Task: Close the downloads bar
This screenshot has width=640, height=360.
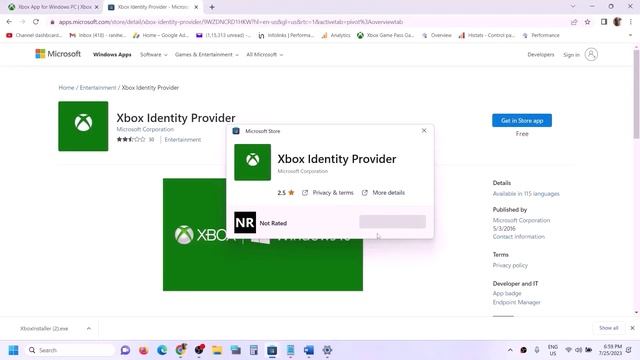Action: (x=632, y=328)
